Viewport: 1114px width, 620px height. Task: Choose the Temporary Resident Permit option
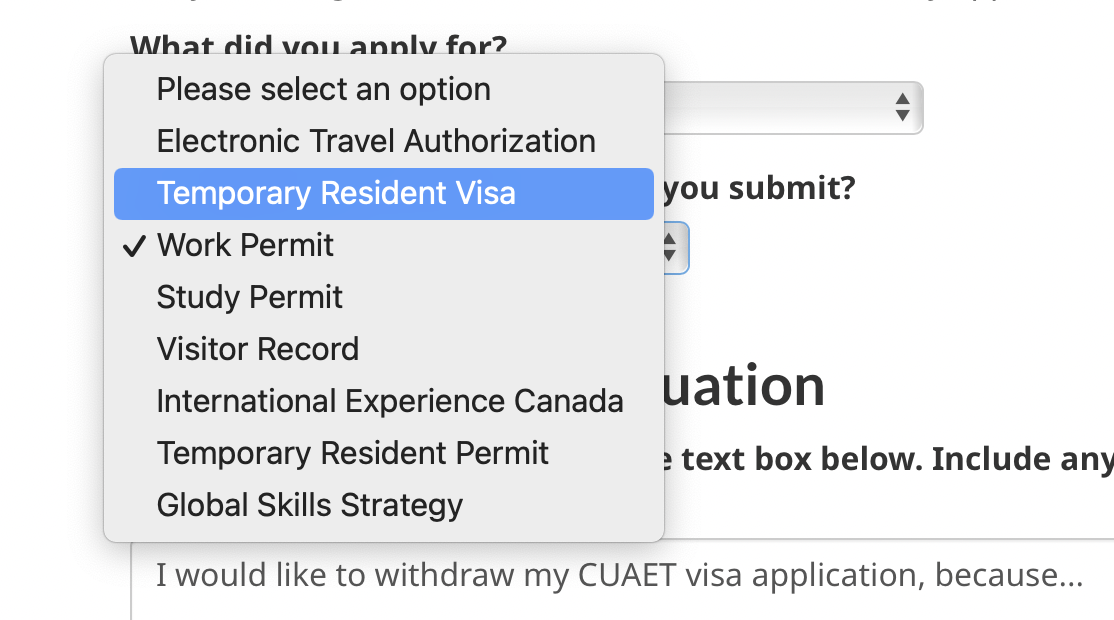tap(352, 453)
